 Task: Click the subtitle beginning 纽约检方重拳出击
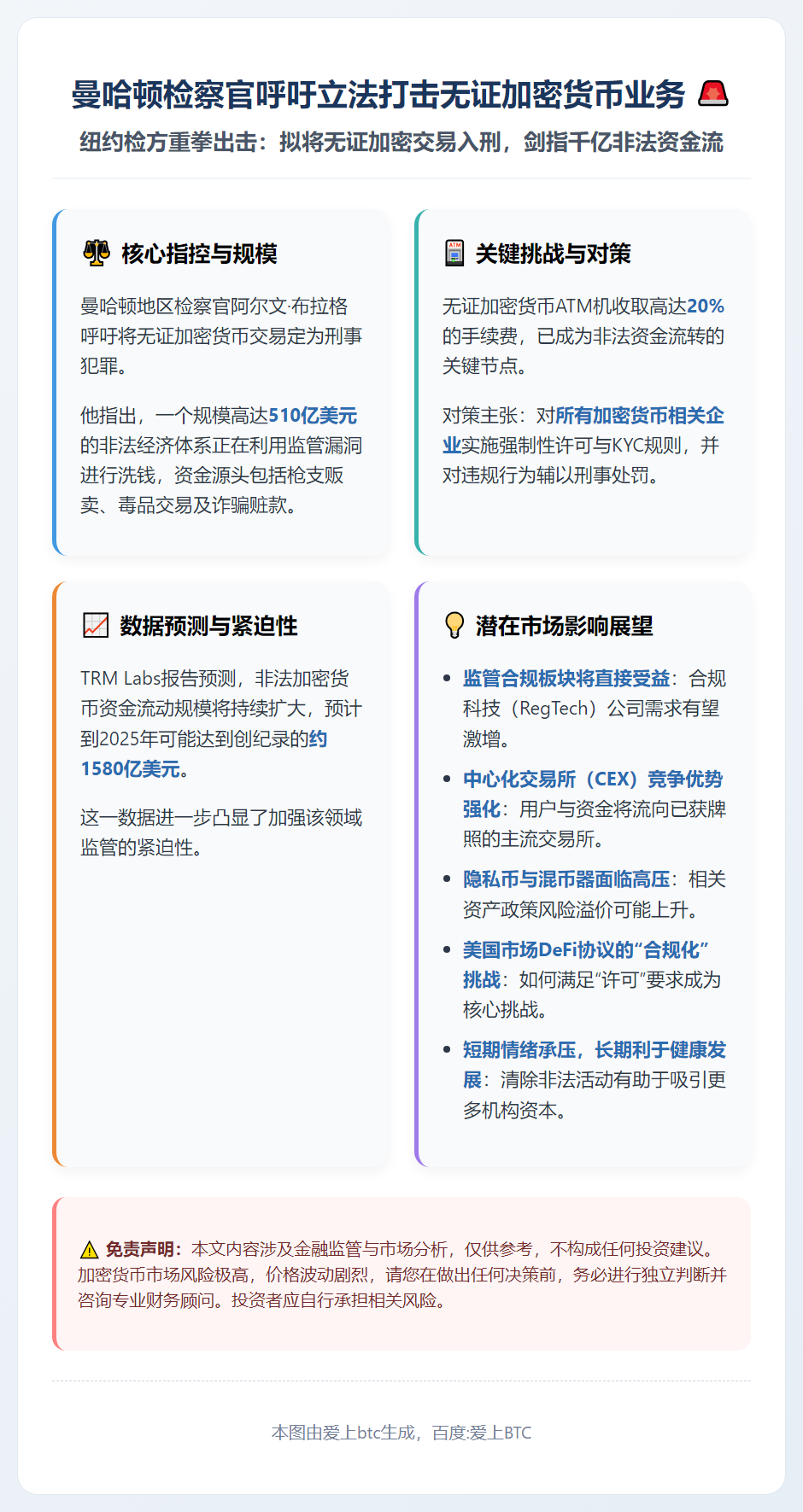[401, 142]
